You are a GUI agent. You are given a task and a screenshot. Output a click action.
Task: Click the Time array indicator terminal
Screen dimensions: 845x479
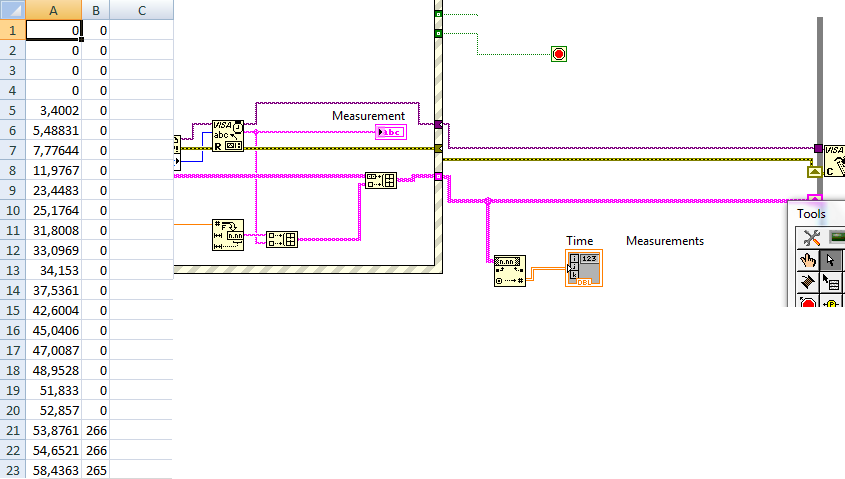[x=584, y=268]
